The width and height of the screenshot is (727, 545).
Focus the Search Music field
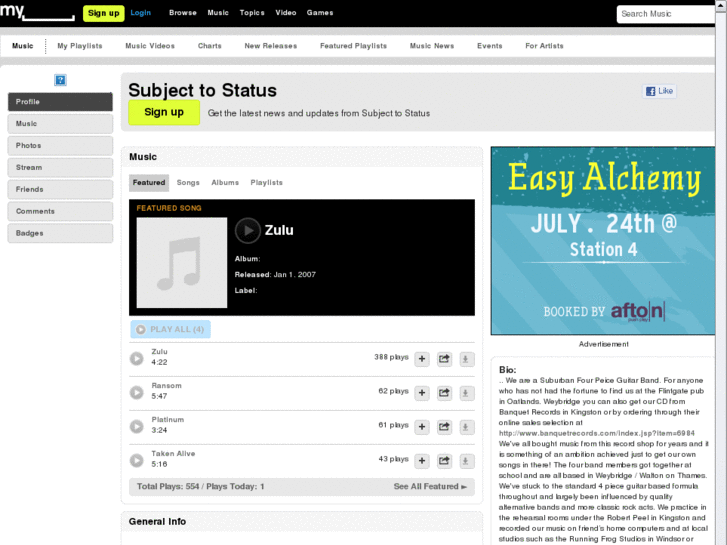tap(666, 14)
